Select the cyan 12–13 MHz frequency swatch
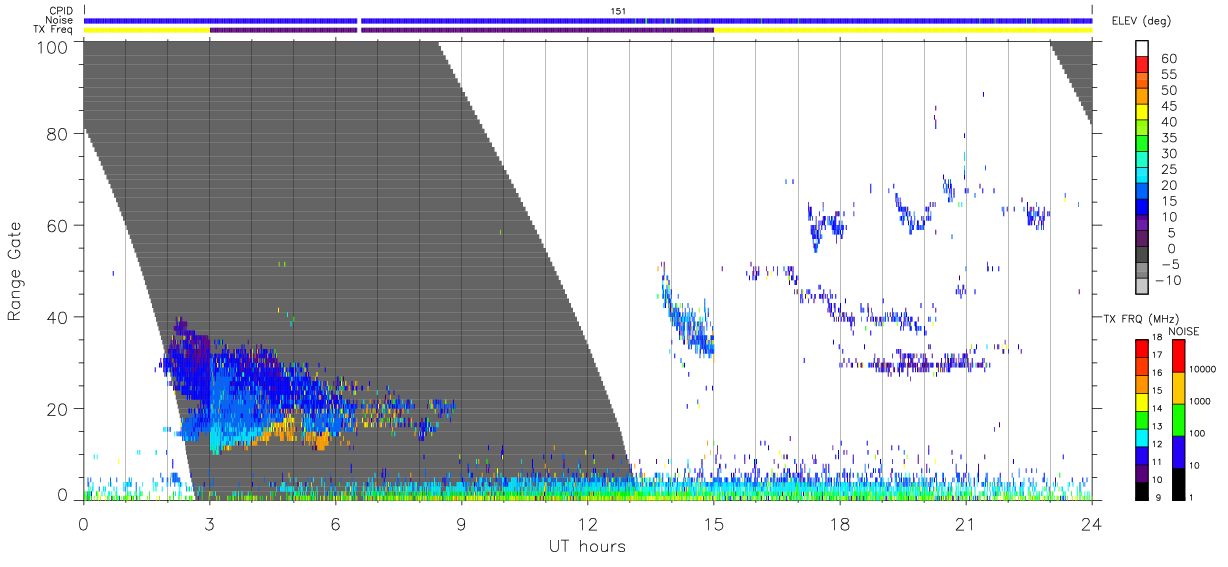Screen dimensions: 1228x567 (1142, 437)
